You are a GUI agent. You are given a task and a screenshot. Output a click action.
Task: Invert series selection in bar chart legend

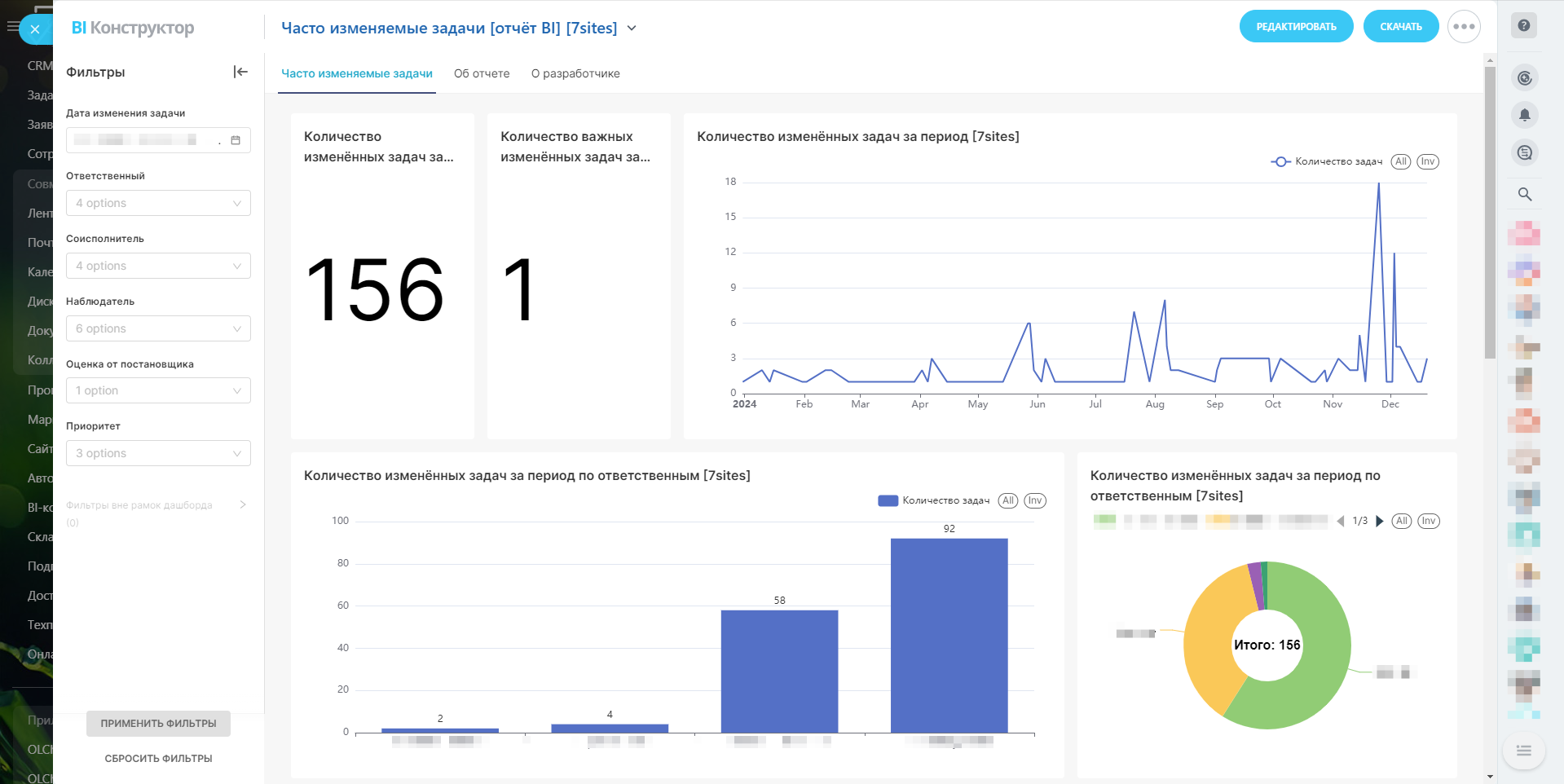click(x=1034, y=500)
